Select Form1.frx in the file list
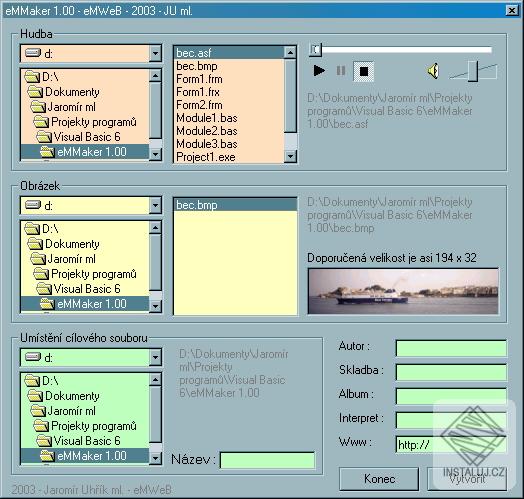This screenshot has height=499, width=524. (229, 92)
